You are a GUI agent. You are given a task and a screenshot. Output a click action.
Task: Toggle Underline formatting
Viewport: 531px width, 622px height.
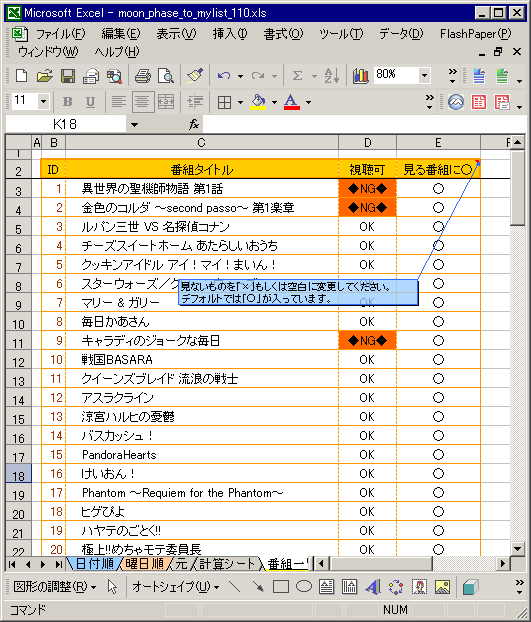tap(90, 102)
